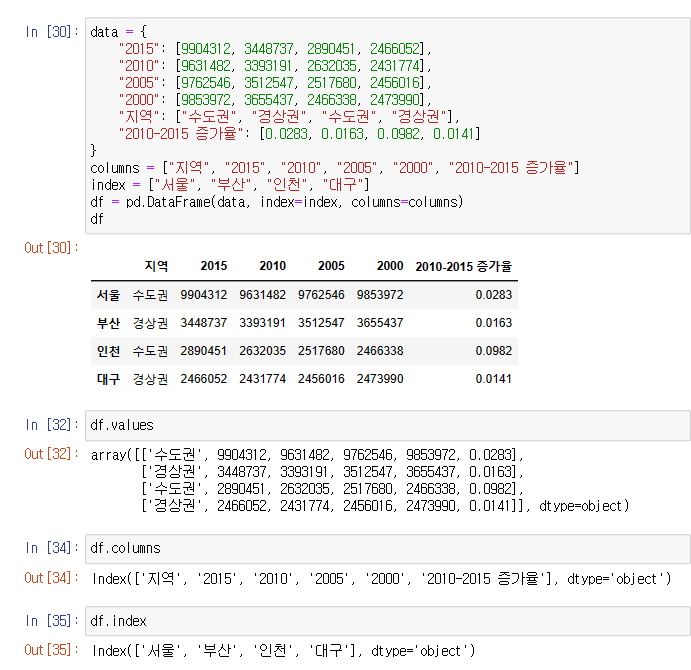
Task: Click 경상권 cell in the 대구 row
Action: tap(150, 379)
